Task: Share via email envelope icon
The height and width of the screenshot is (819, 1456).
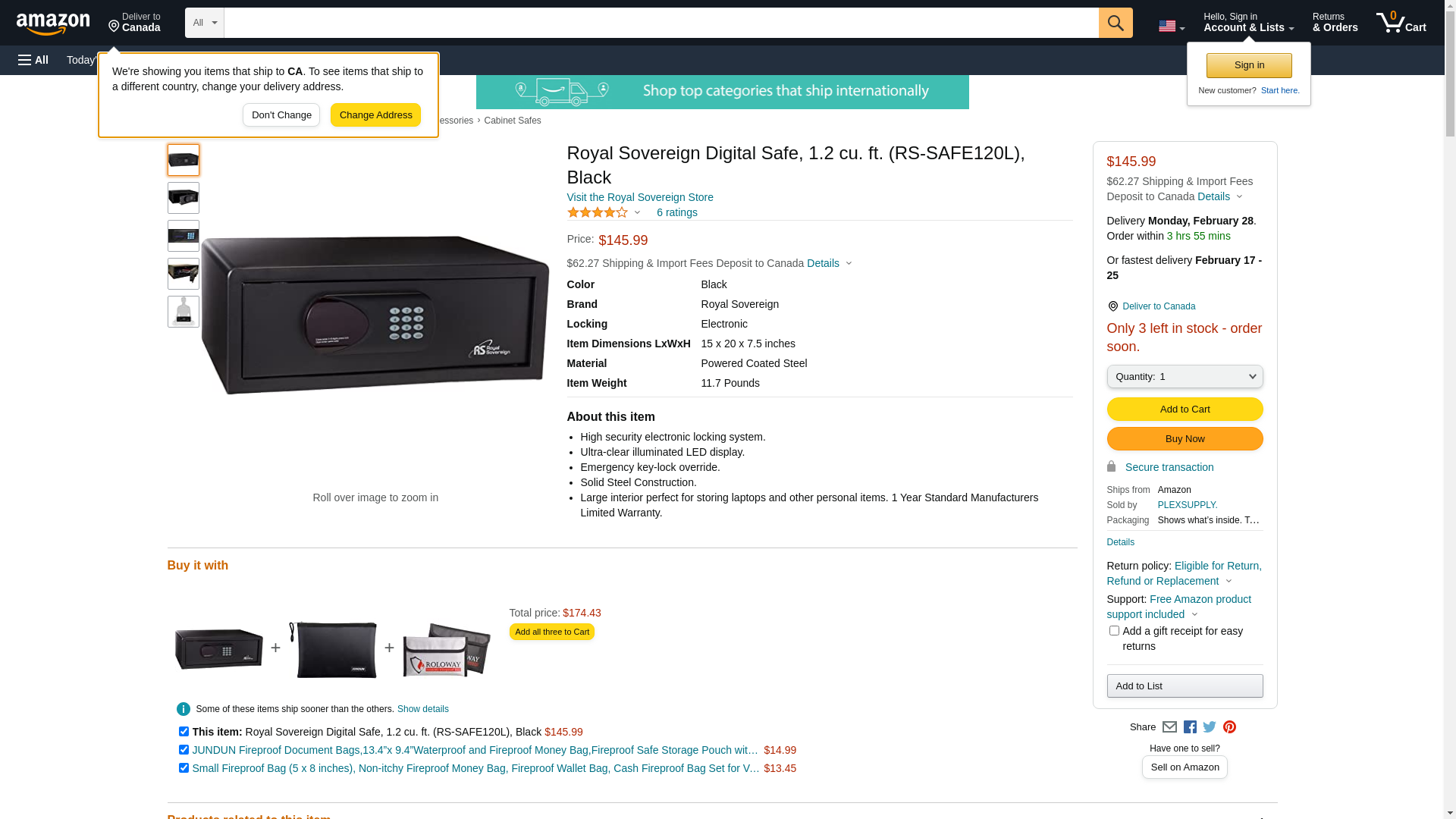Action: (x=1169, y=727)
